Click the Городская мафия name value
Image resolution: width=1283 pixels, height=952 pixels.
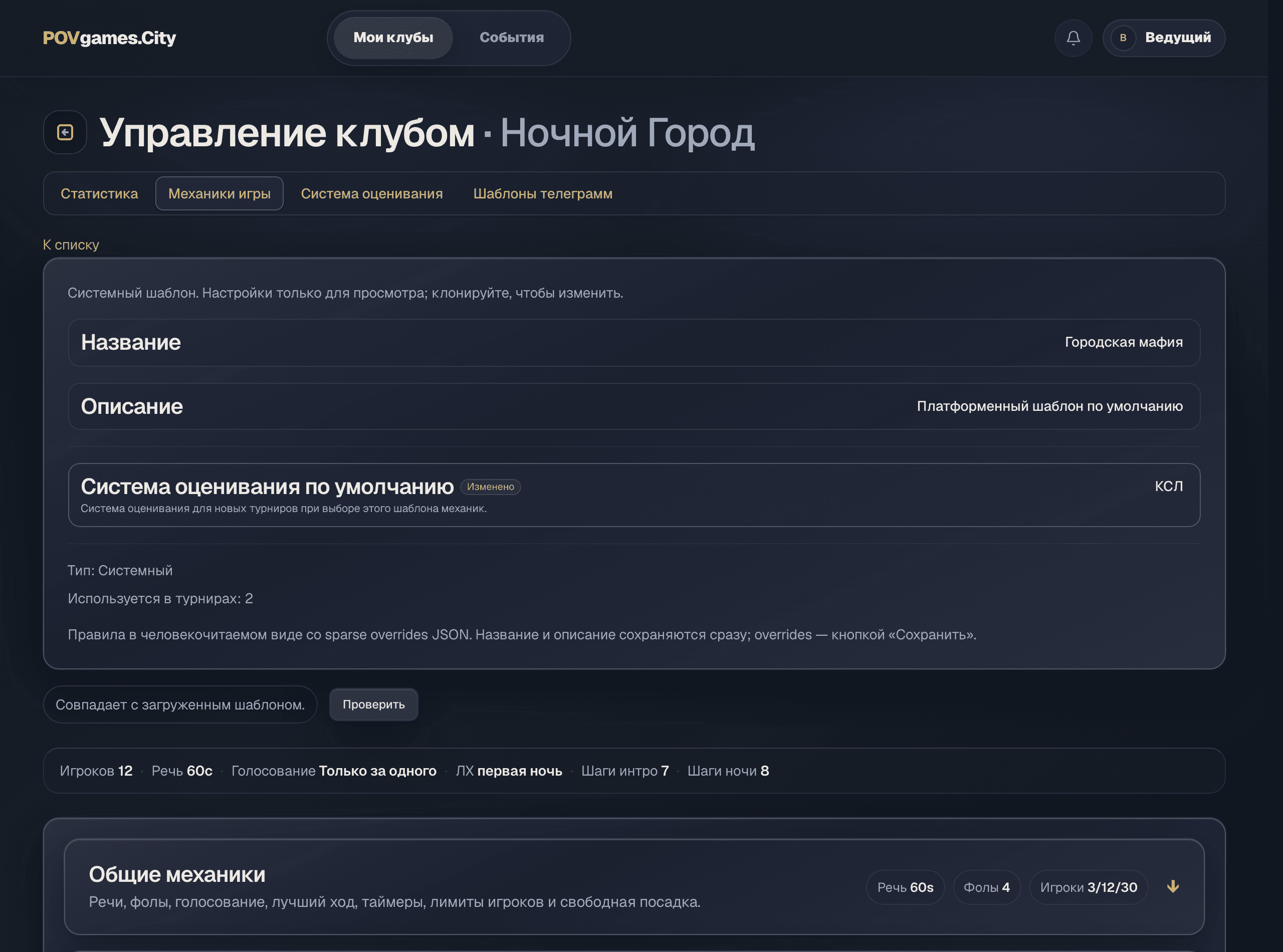(x=1123, y=342)
